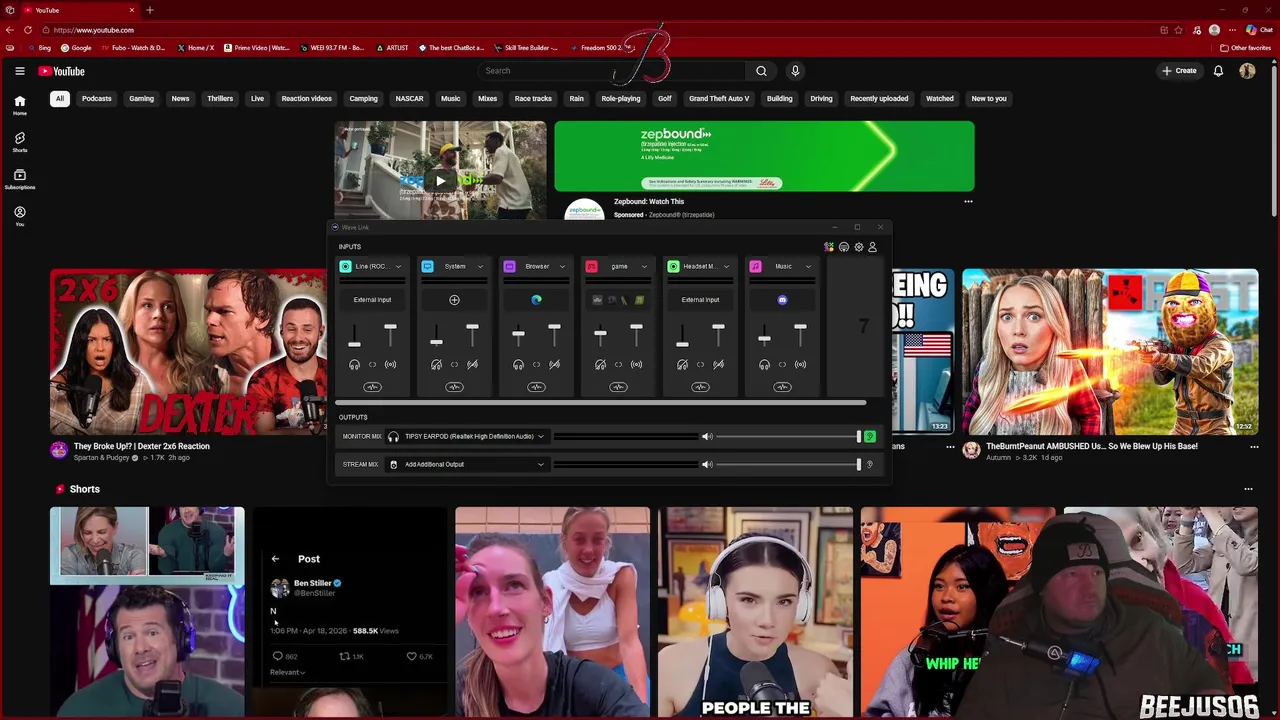Open Monitor Mix output device dropdown
Image resolution: width=1280 pixels, height=720 pixels.
click(466, 437)
